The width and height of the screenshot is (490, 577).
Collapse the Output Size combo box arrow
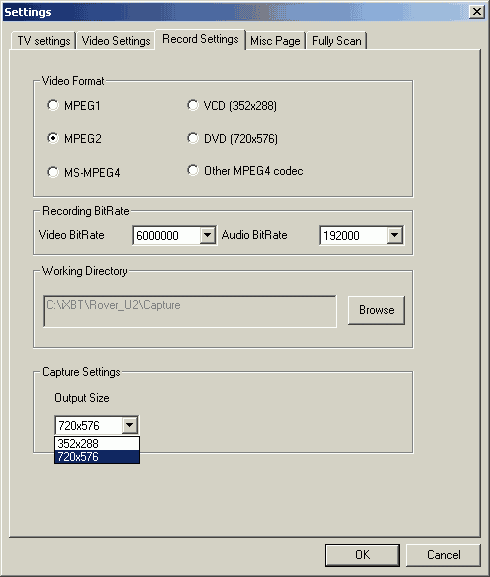(130, 425)
